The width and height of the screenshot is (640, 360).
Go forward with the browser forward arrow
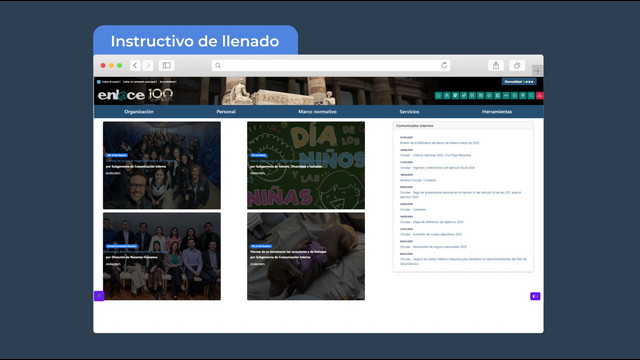pos(148,65)
